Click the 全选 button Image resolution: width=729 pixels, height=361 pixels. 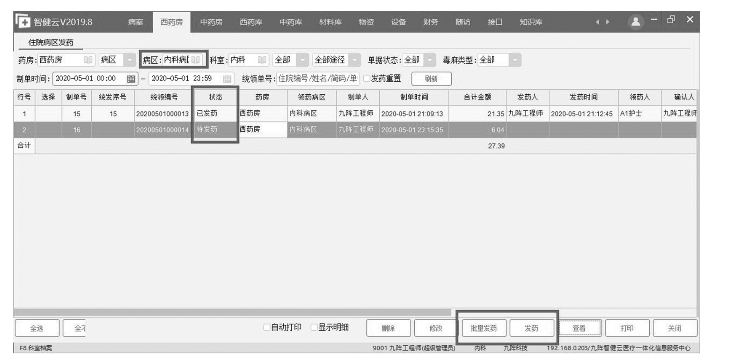tap(37, 328)
